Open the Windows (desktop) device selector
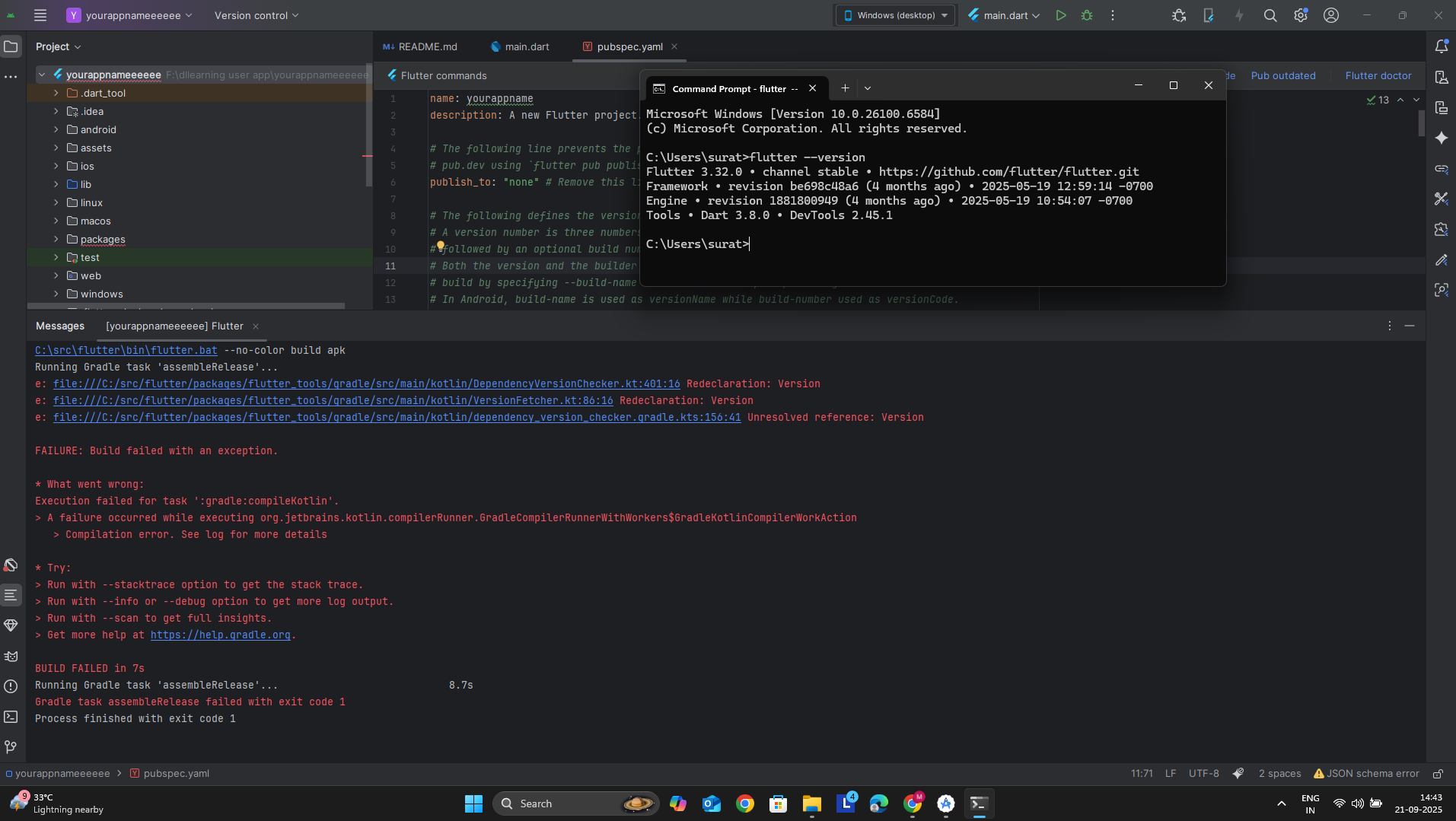 pyautogui.click(x=896, y=15)
